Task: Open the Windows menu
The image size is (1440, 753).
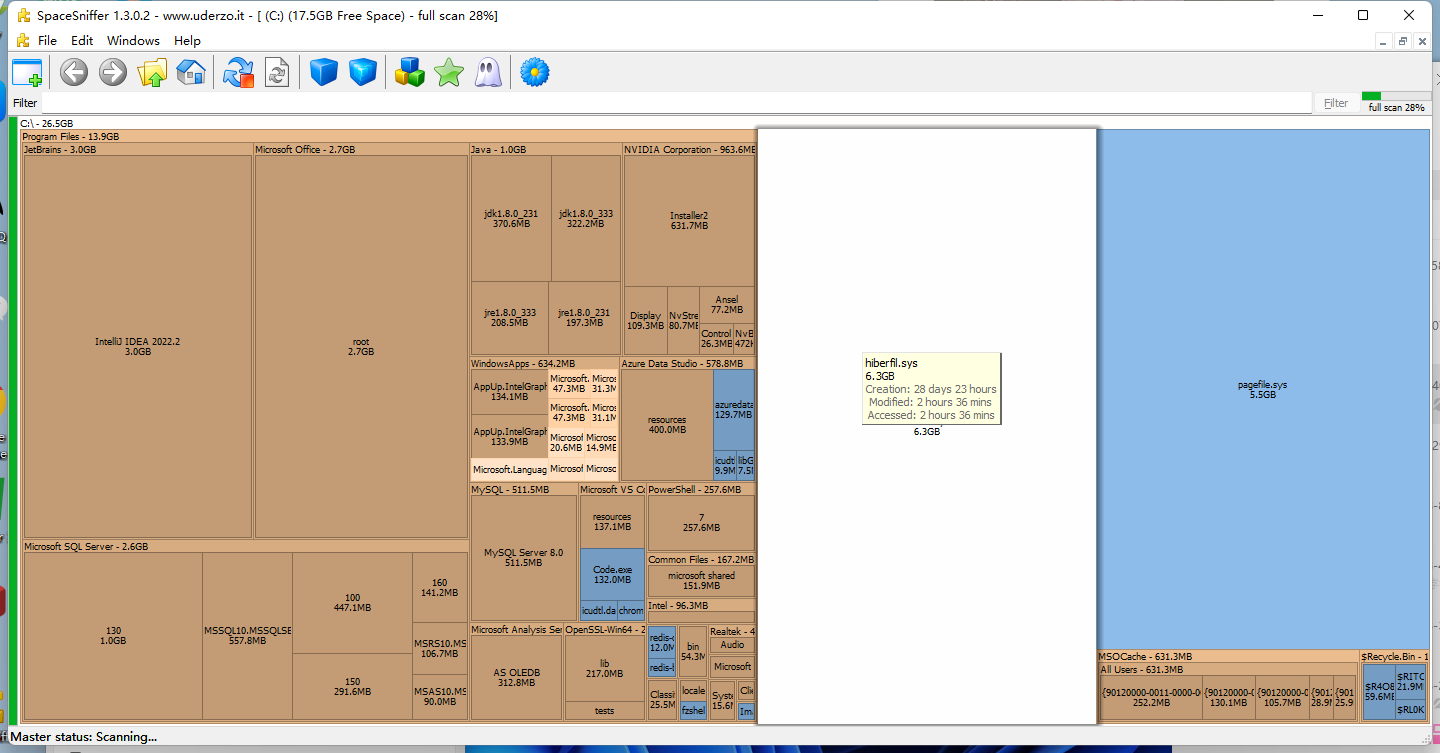Action: coord(133,41)
